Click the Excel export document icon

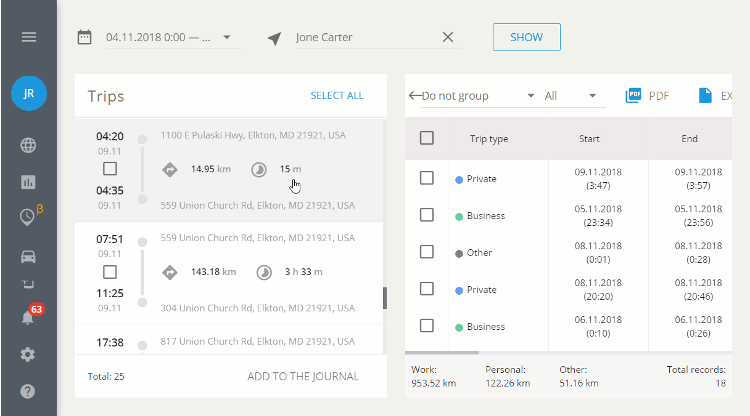pos(705,95)
